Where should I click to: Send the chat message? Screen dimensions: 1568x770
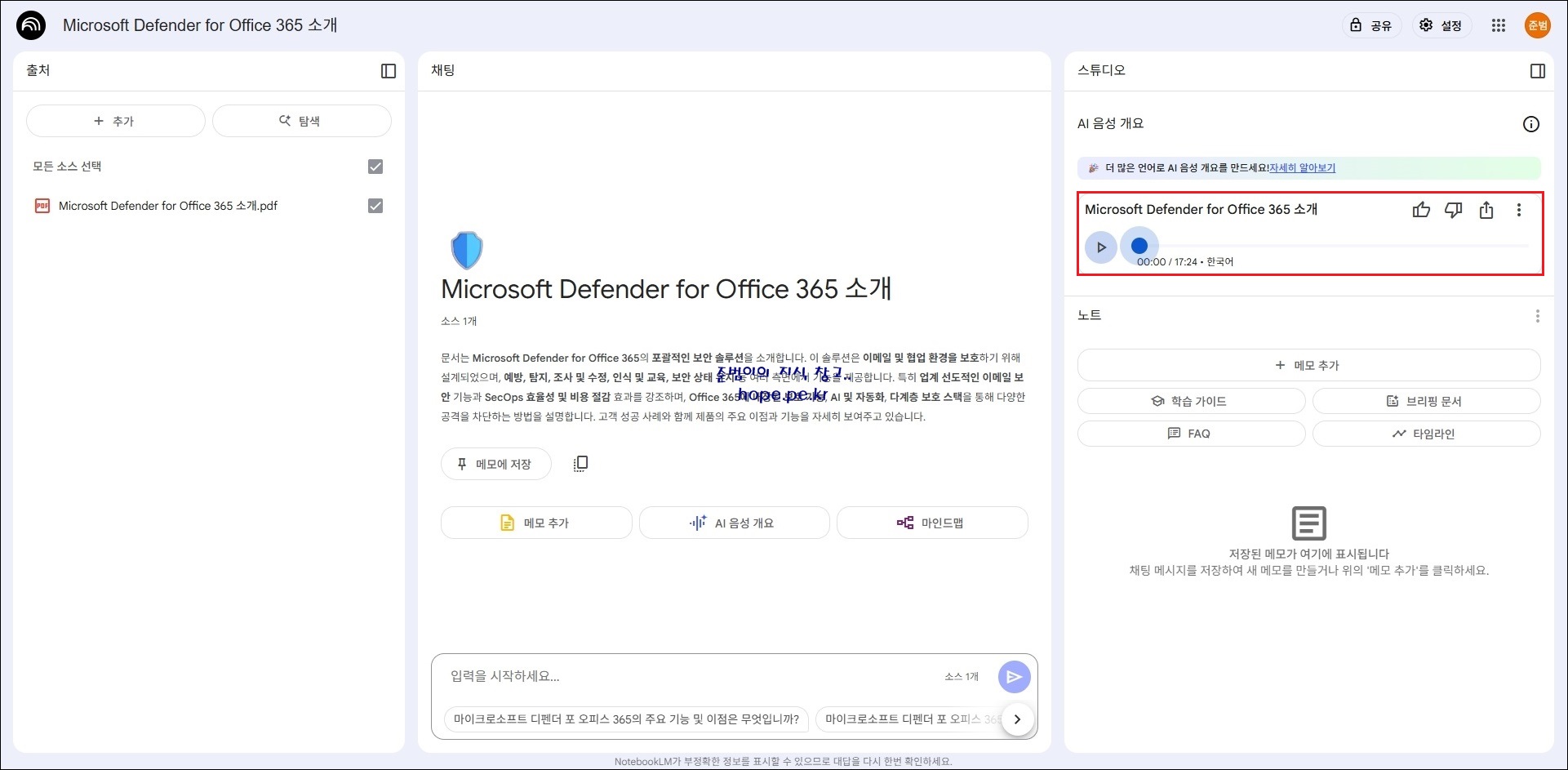[1014, 676]
